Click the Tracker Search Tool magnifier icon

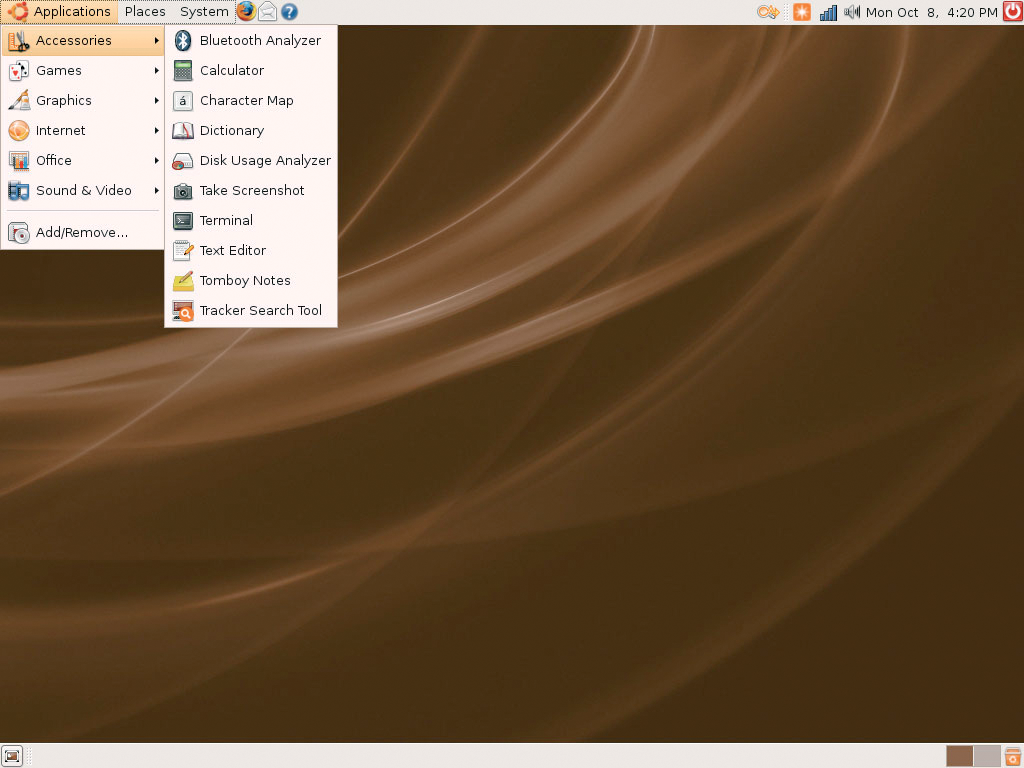click(183, 311)
